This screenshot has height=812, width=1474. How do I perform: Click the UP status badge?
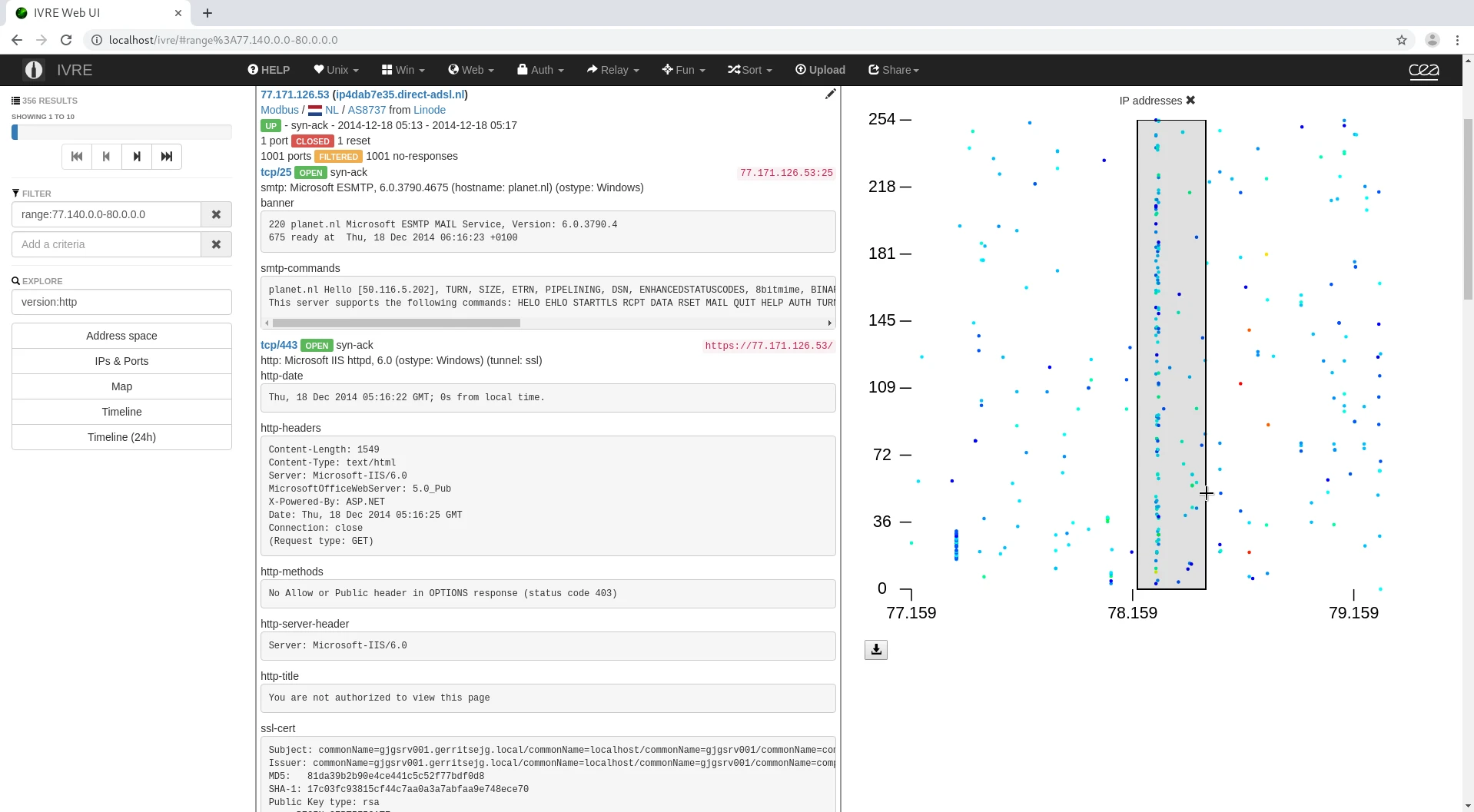tap(271, 126)
